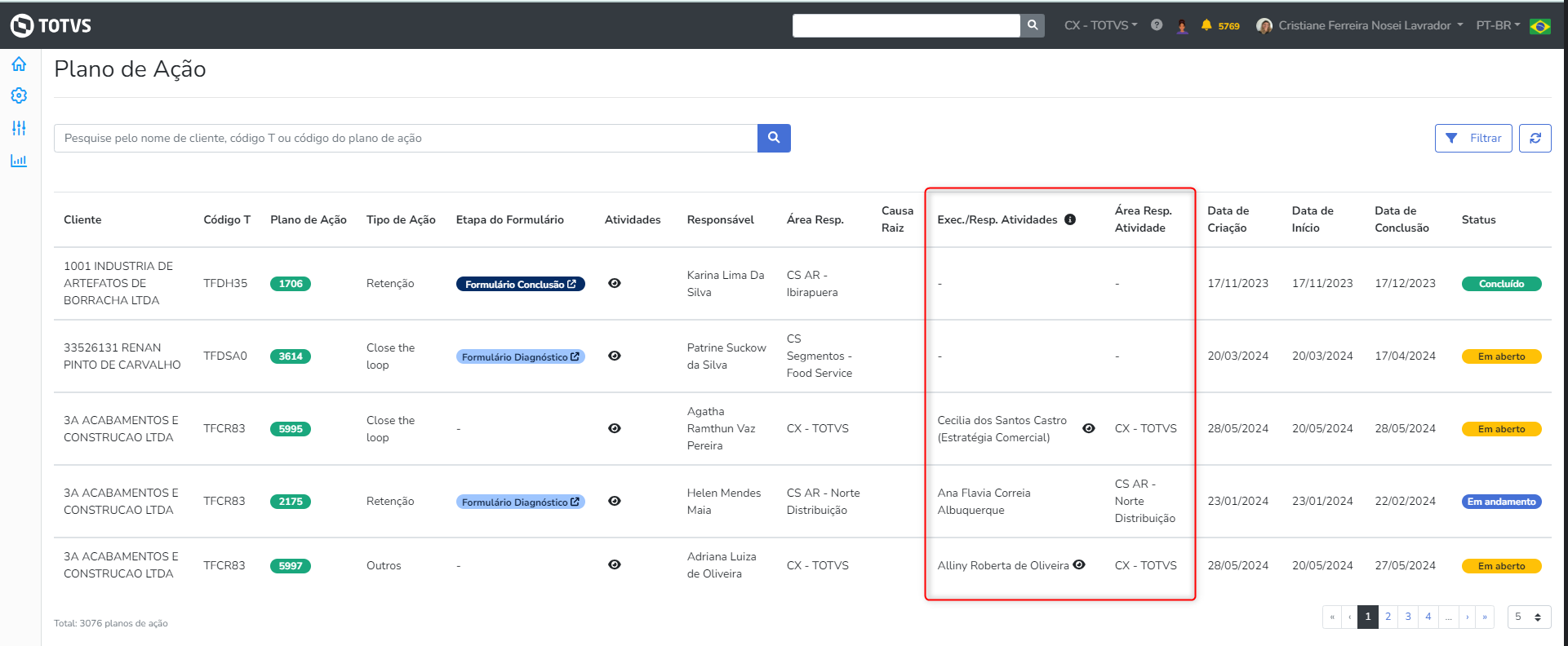View activities eye for plan 1706
Screen dimensions: 1568x646
coord(615,284)
